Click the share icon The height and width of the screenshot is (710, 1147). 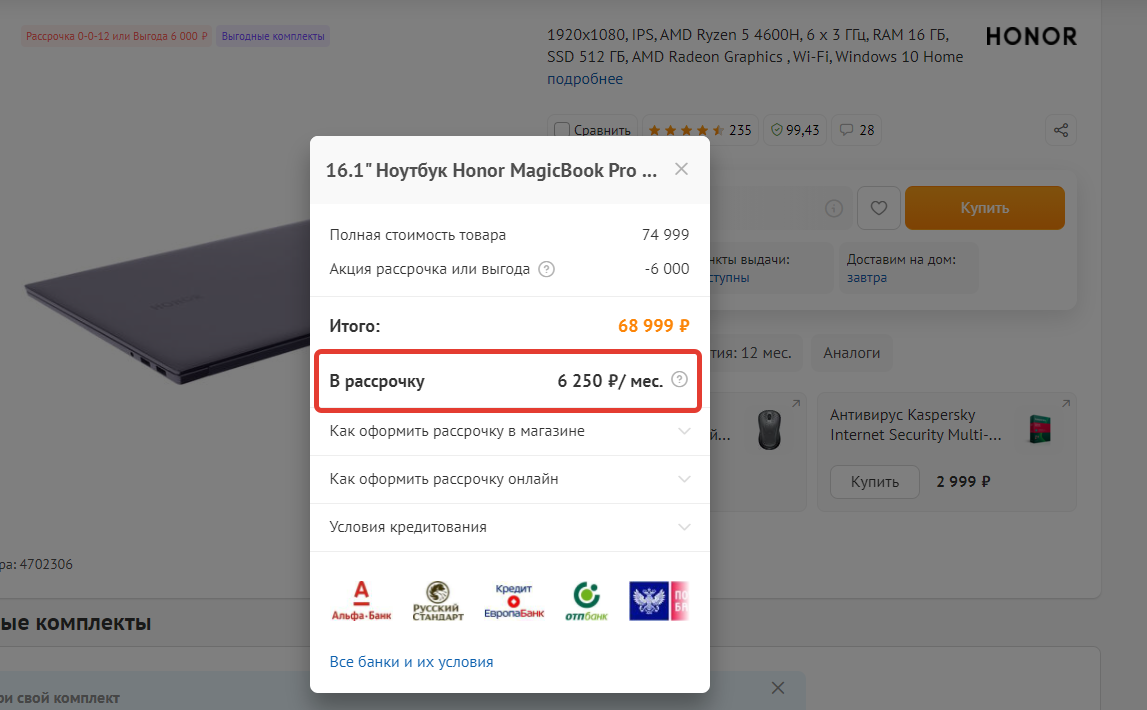pos(1061,130)
